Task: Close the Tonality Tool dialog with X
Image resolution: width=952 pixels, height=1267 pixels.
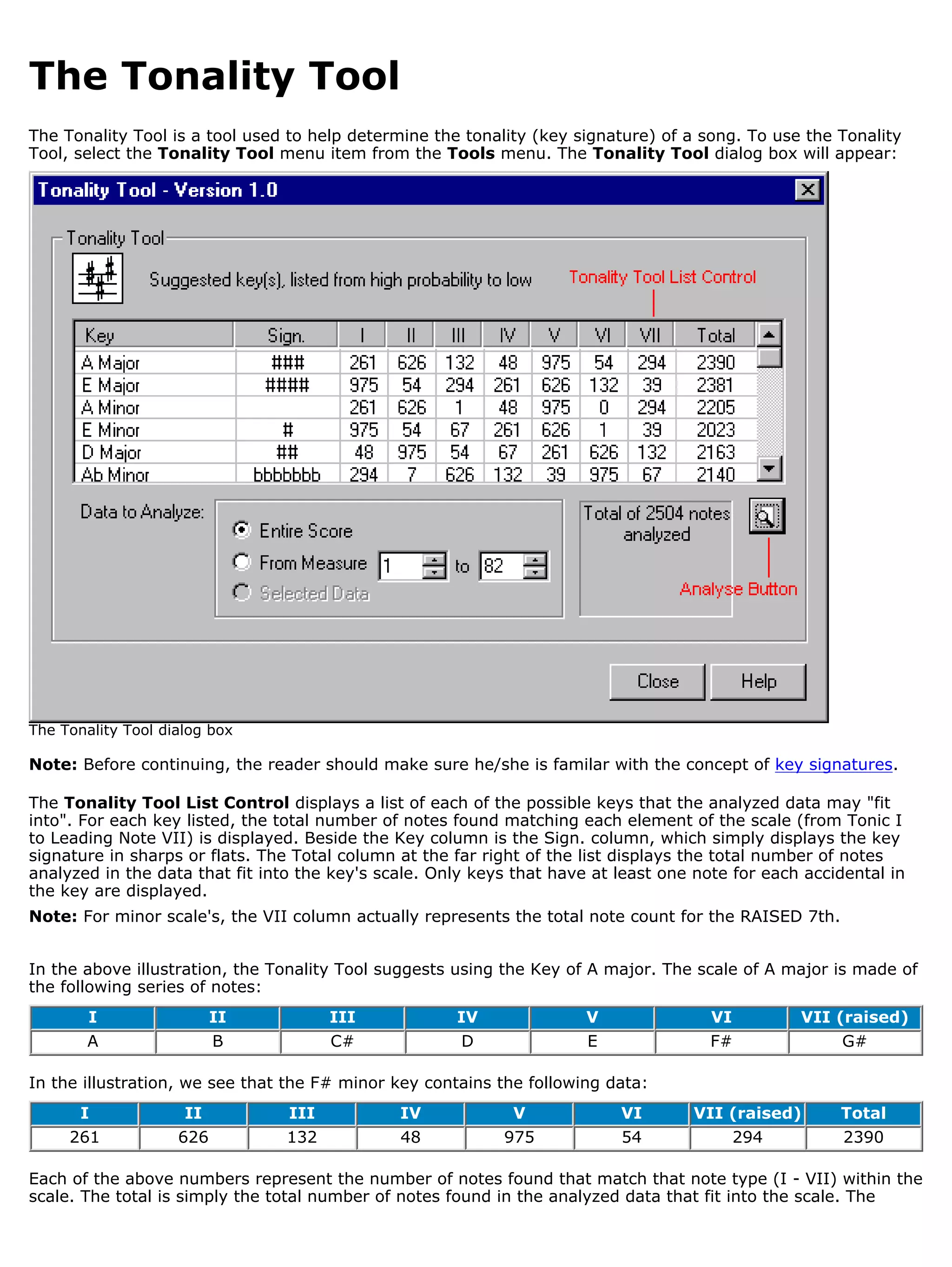Action: click(x=807, y=190)
